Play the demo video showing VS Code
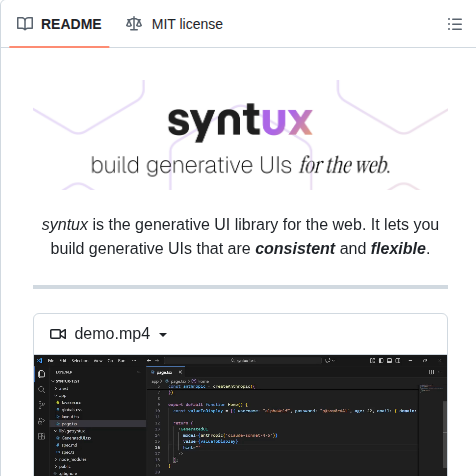 coord(240,416)
